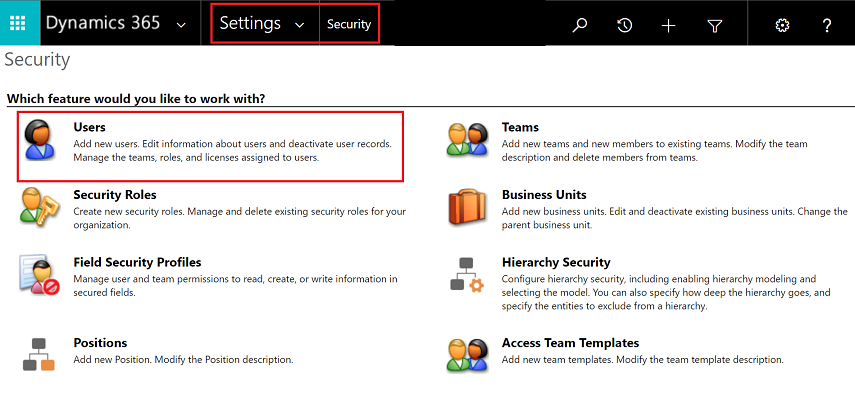Open the Dynamics 365 home title
This screenshot has width=855, height=394.
103,23
